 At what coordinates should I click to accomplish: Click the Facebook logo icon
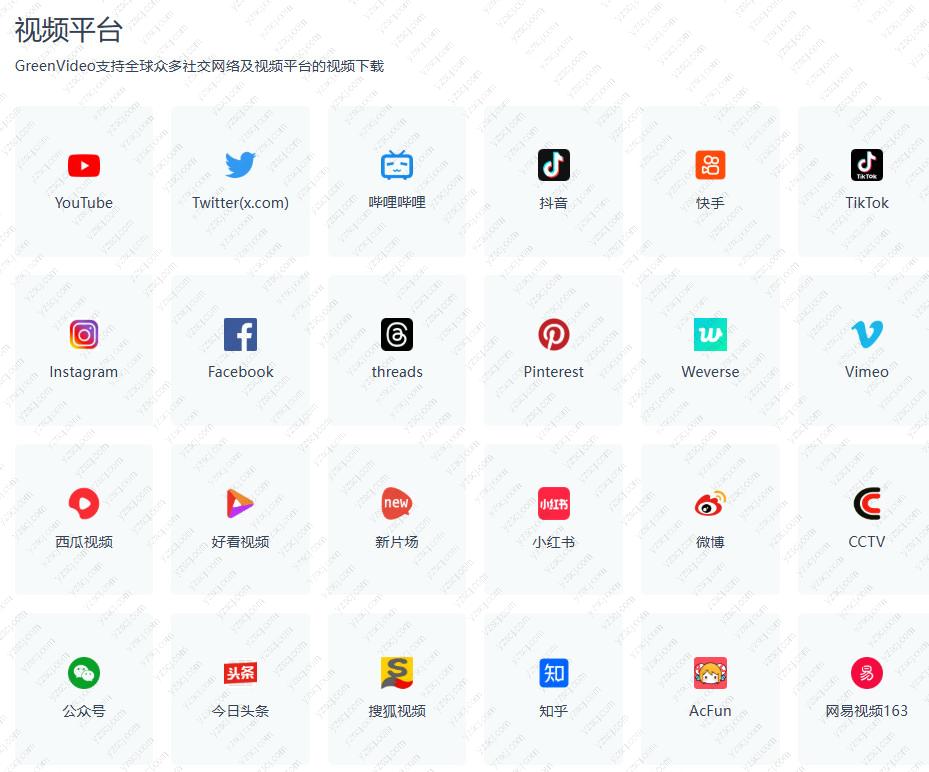[x=240, y=334]
